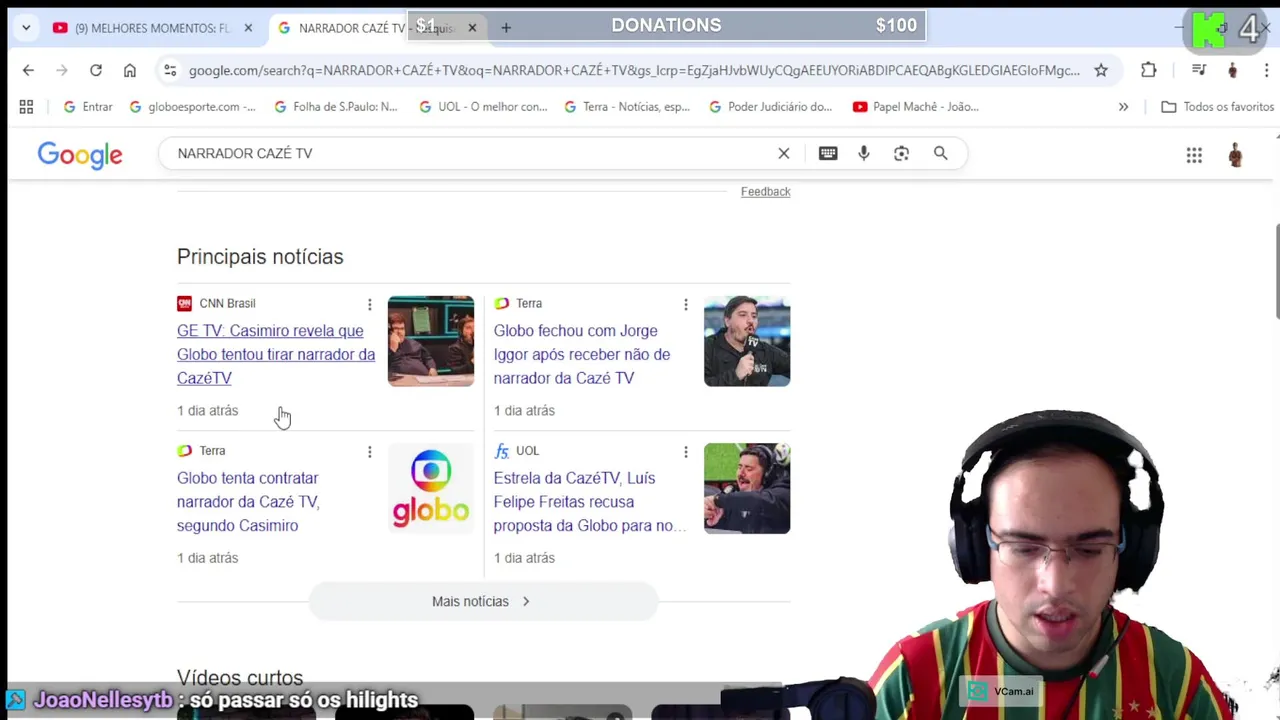Click the UOL source label

(x=527, y=452)
